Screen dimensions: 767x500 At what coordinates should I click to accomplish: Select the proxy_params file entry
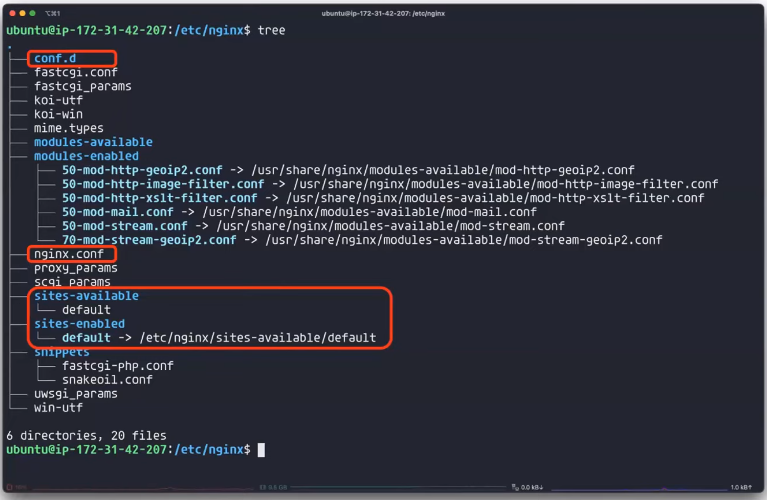[76, 268]
